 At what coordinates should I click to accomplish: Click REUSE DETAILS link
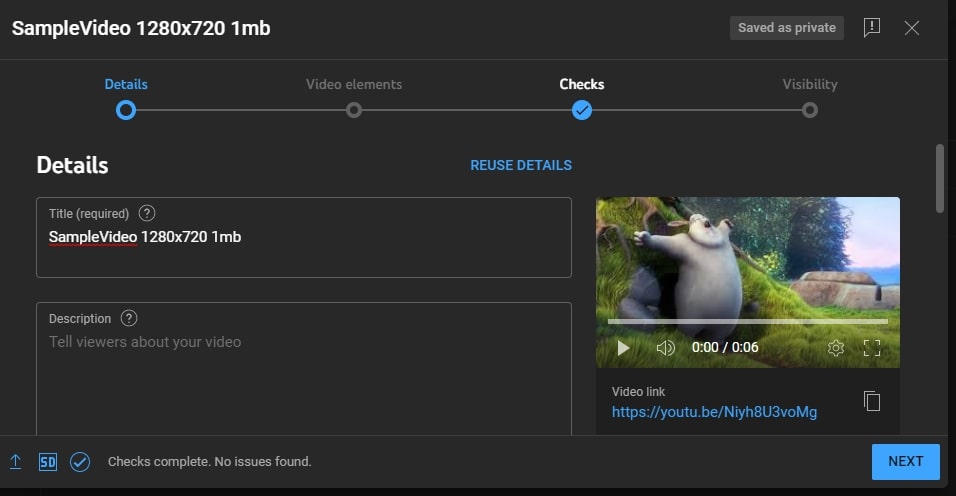(521, 165)
